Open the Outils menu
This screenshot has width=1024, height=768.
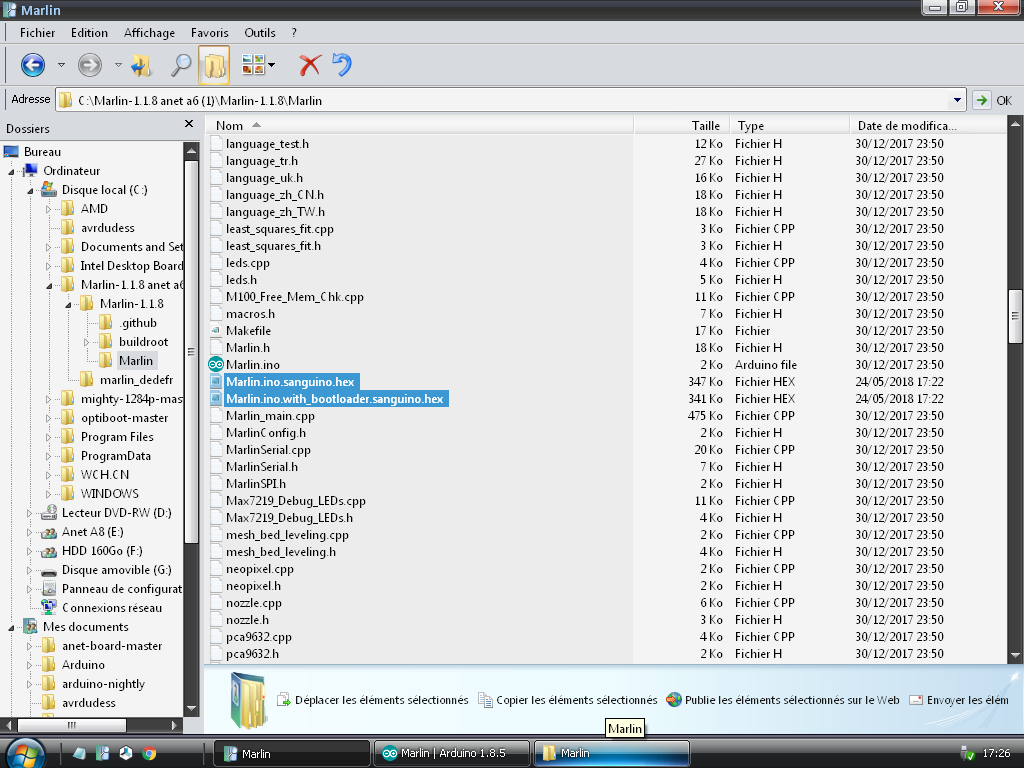260,33
